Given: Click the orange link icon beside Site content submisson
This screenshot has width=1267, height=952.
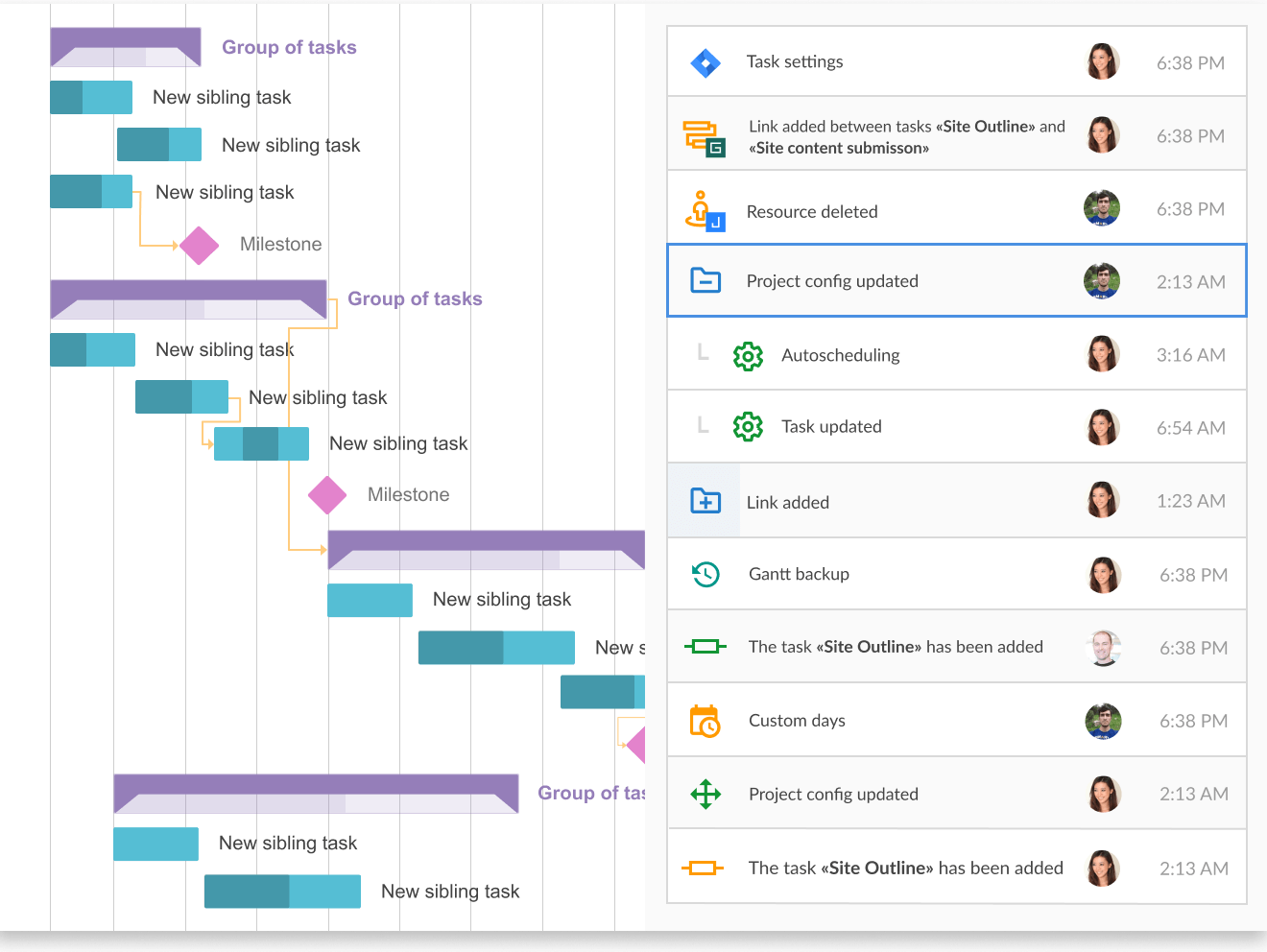Looking at the screenshot, I should [705, 138].
